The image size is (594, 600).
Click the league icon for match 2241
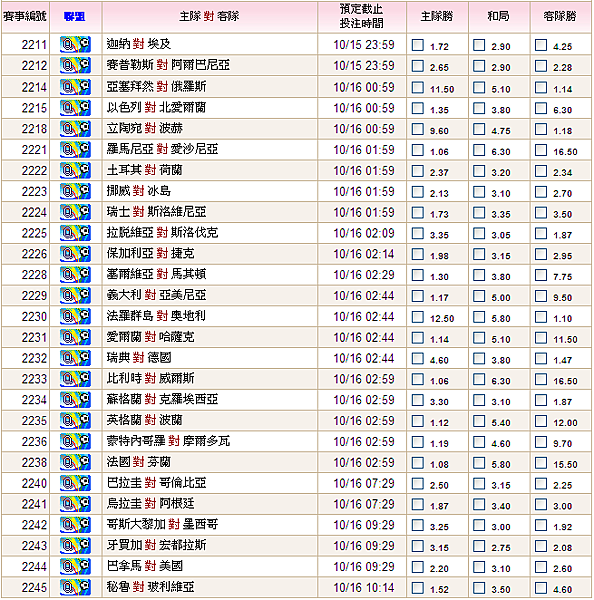pos(75,504)
